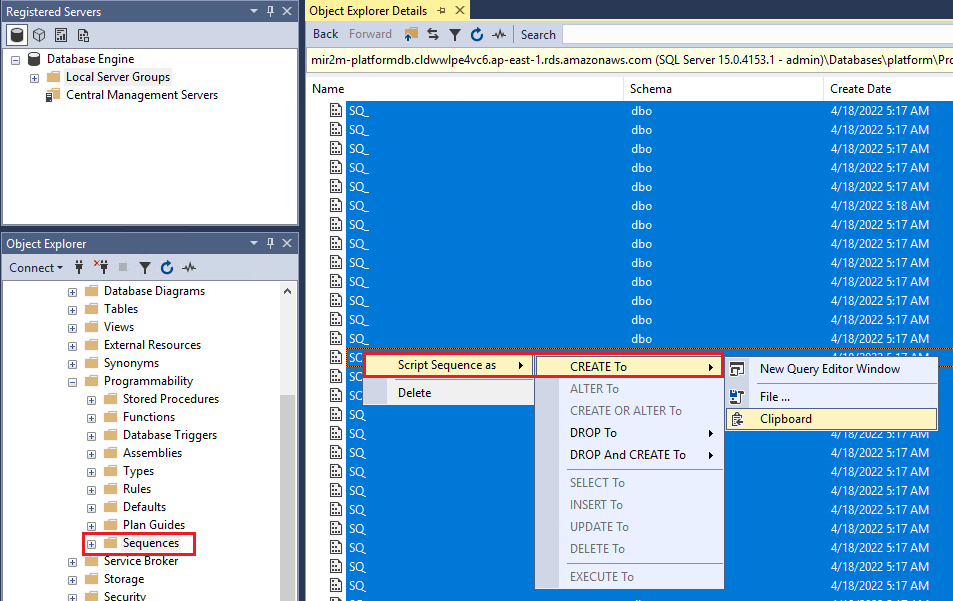Expand the Stored Procedures folder node

(91, 400)
